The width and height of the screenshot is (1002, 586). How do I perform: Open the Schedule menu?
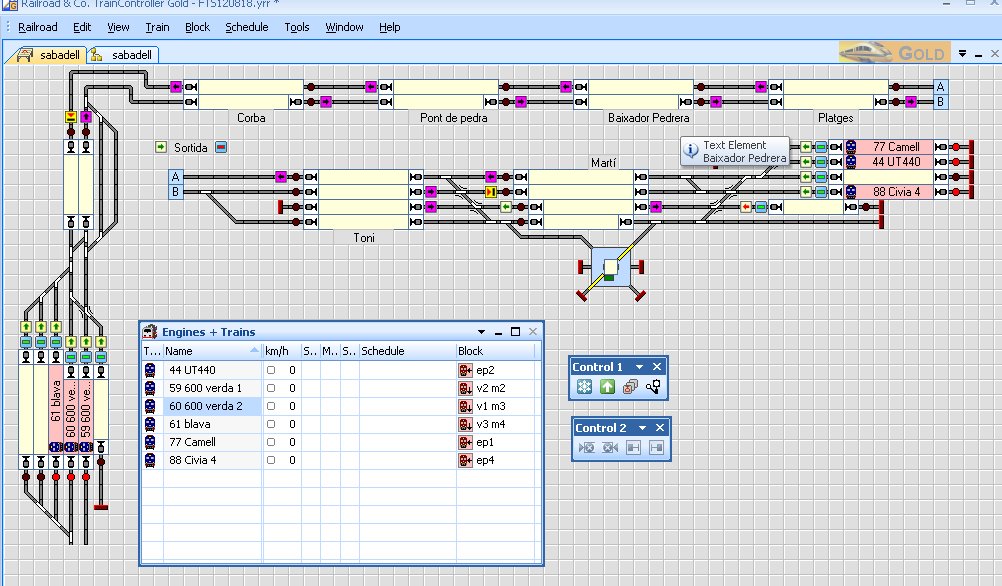pyautogui.click(x=246, y=27)
